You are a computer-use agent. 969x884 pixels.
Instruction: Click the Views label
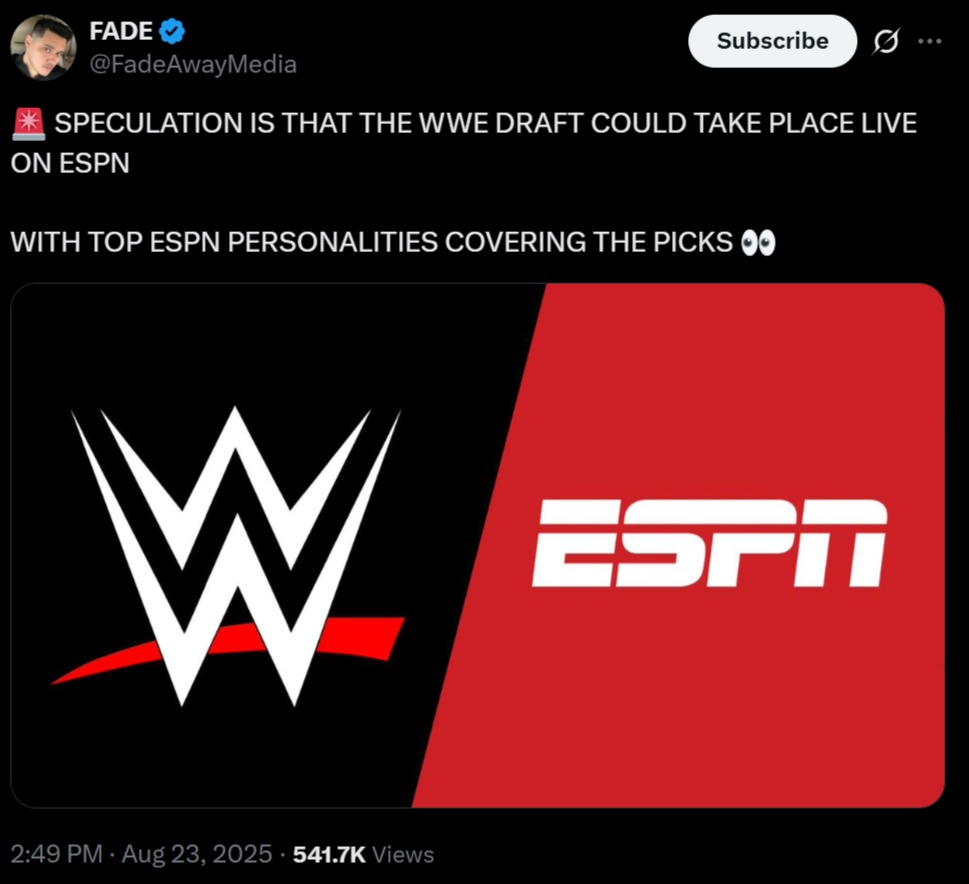point(403,854)
